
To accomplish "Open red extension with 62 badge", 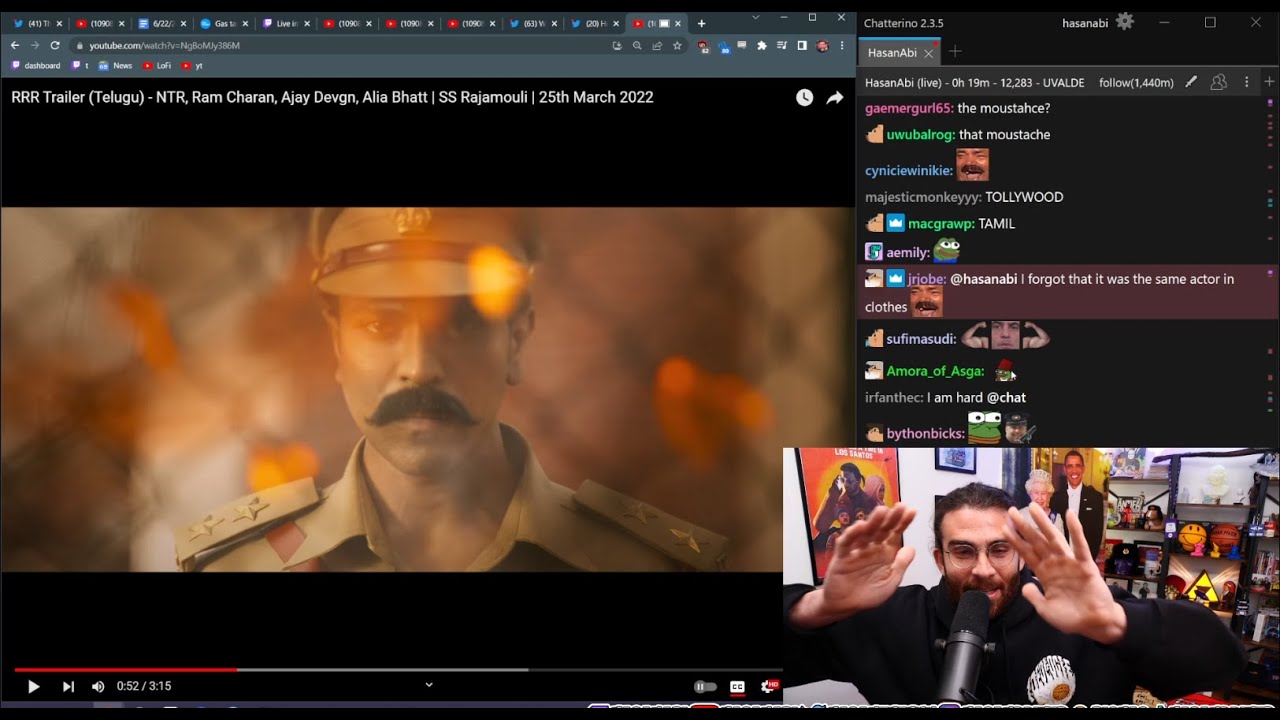I will click(704, 46).
